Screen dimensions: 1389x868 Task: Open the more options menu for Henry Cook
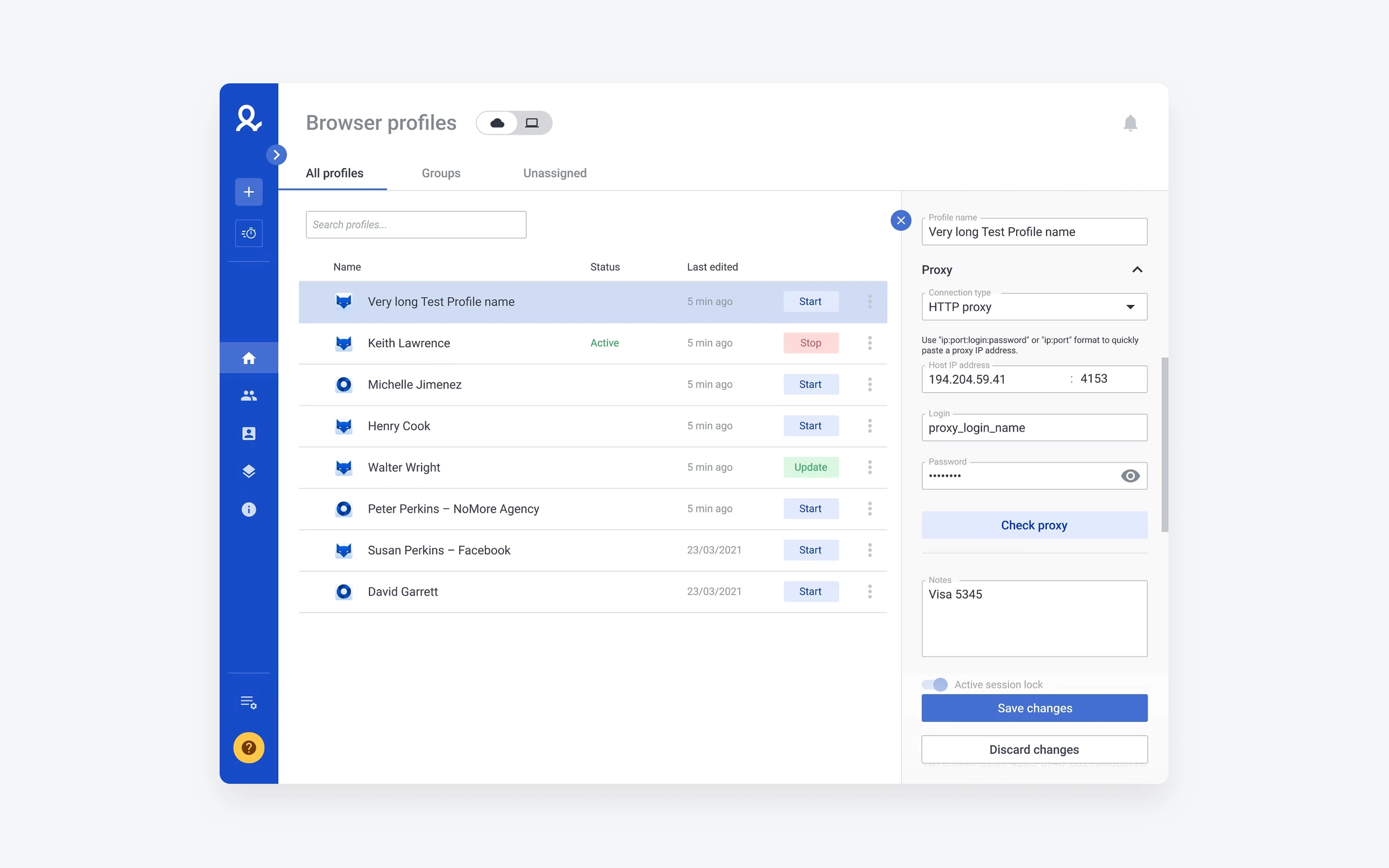[870, 425]
